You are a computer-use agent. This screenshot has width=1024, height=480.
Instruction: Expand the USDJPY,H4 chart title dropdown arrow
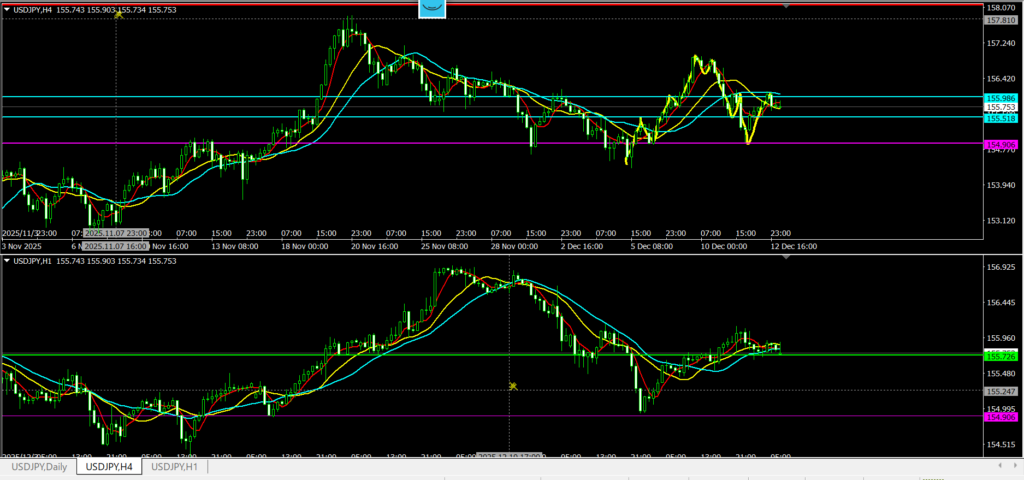tap(7, 9)
